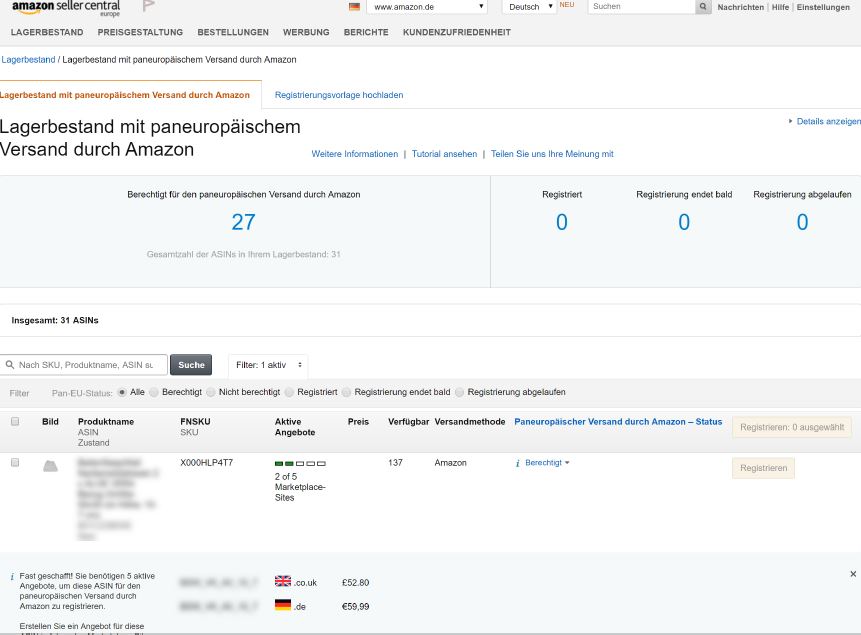The image size is (861, 635).
Task: Click the Hilfe link
Action: (780, 7)
